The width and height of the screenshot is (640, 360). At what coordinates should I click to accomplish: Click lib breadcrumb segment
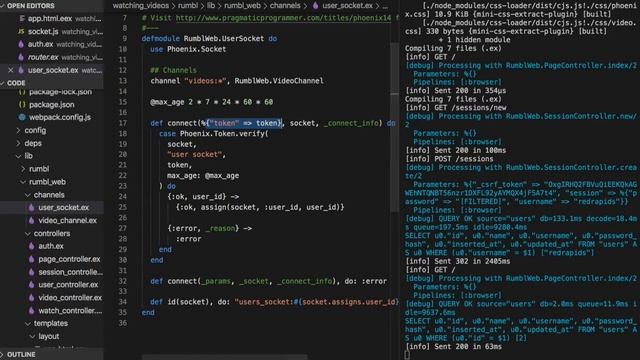click(211, 6)
